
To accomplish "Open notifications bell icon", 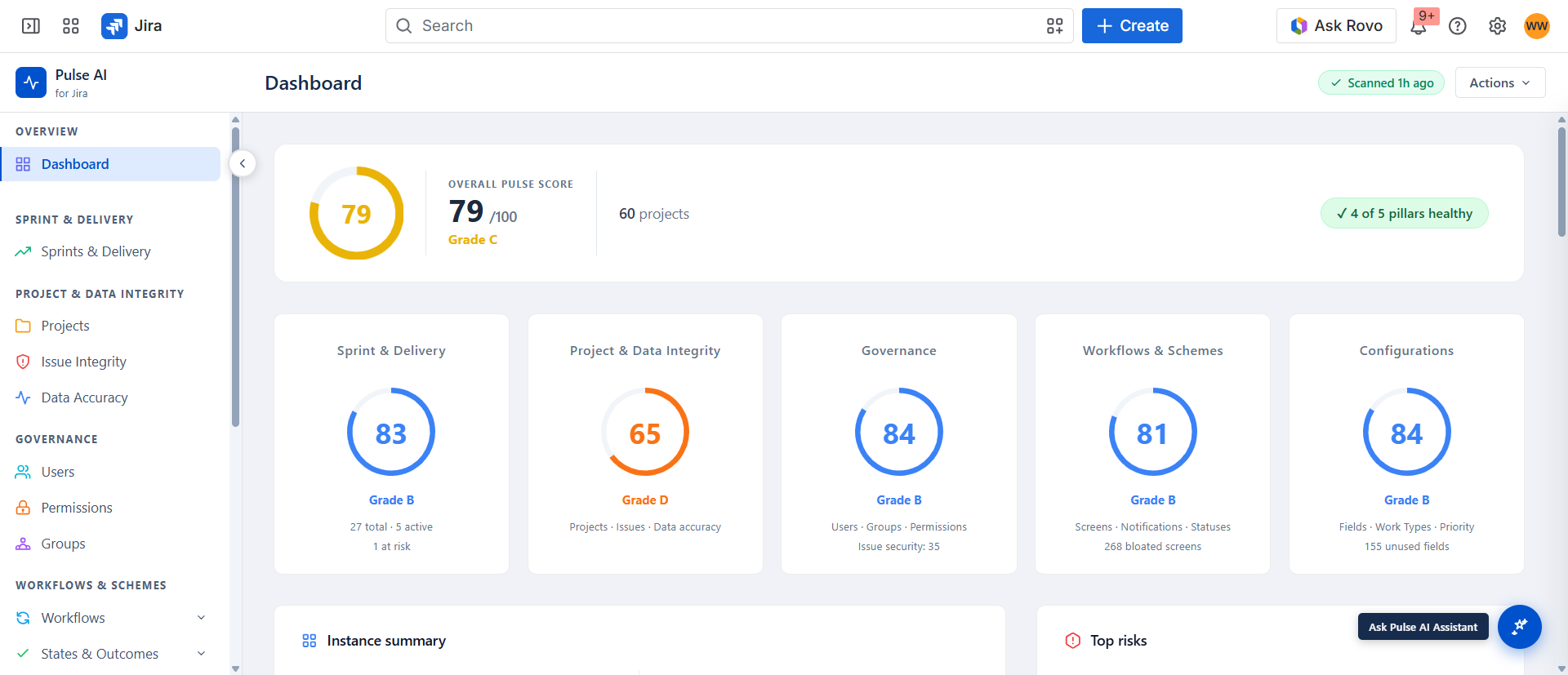I will coord(1419,26).
